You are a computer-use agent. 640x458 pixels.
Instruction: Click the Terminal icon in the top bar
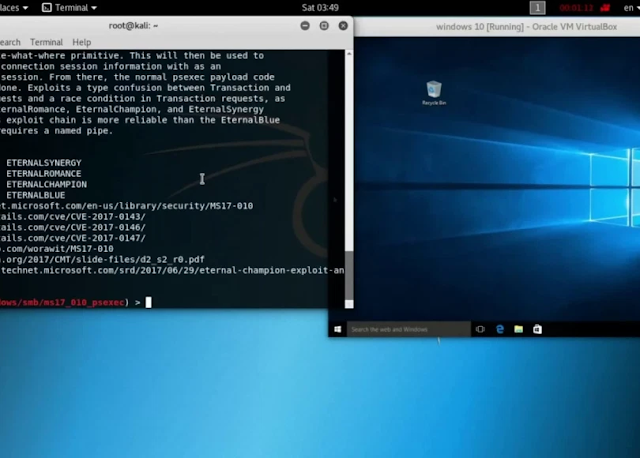[47, 7]
